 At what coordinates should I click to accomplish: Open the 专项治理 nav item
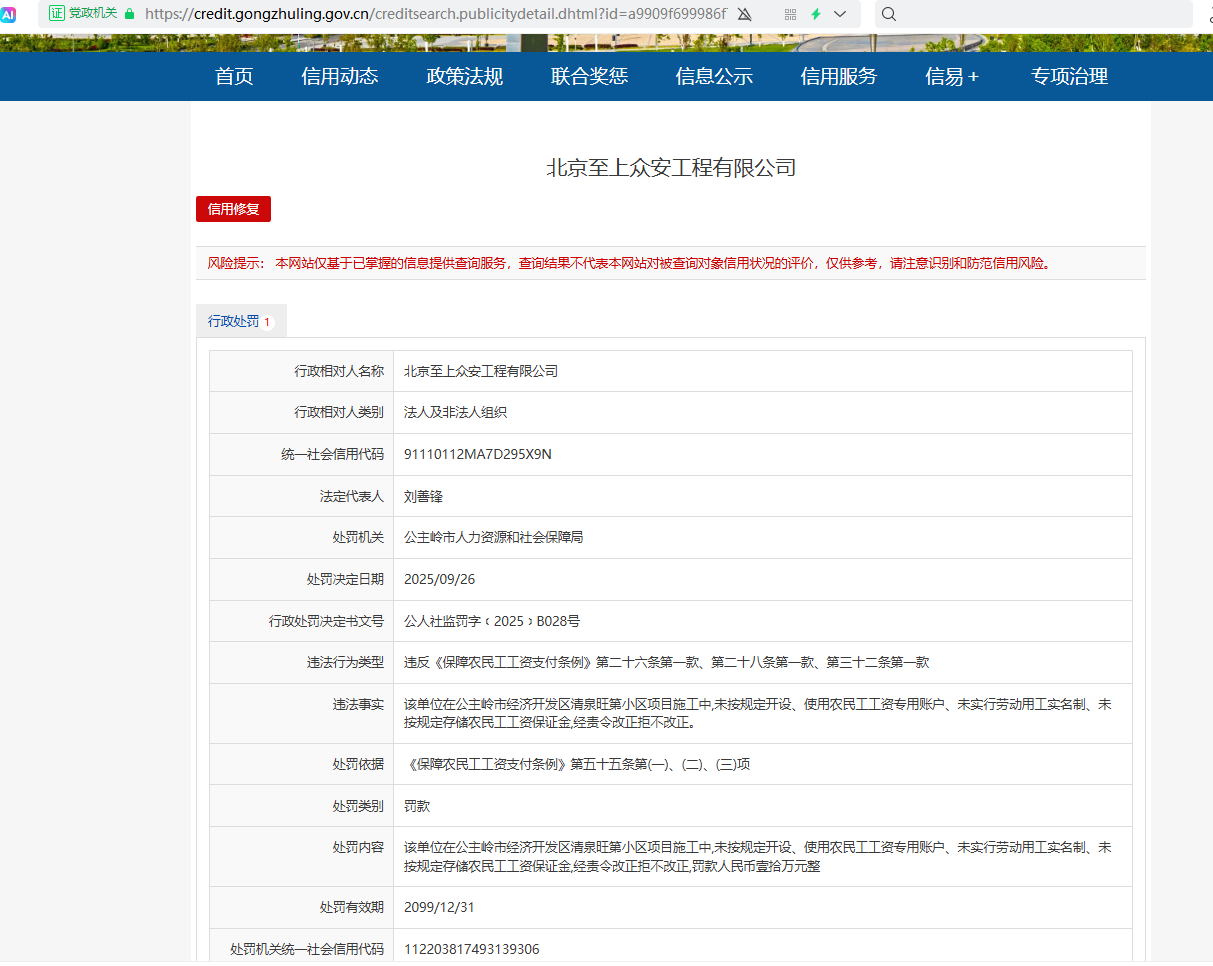coord(1070,77)
